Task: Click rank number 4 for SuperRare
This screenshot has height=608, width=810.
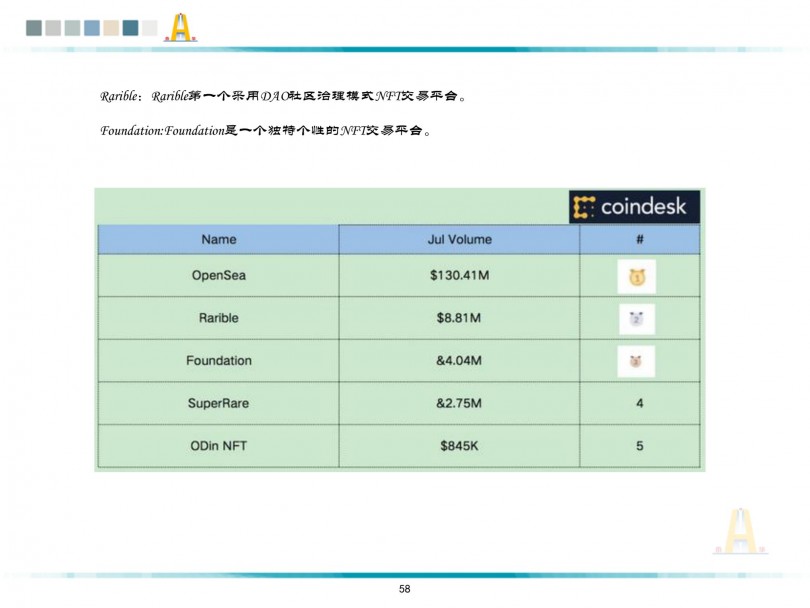Action: click(x=640, y=403)
